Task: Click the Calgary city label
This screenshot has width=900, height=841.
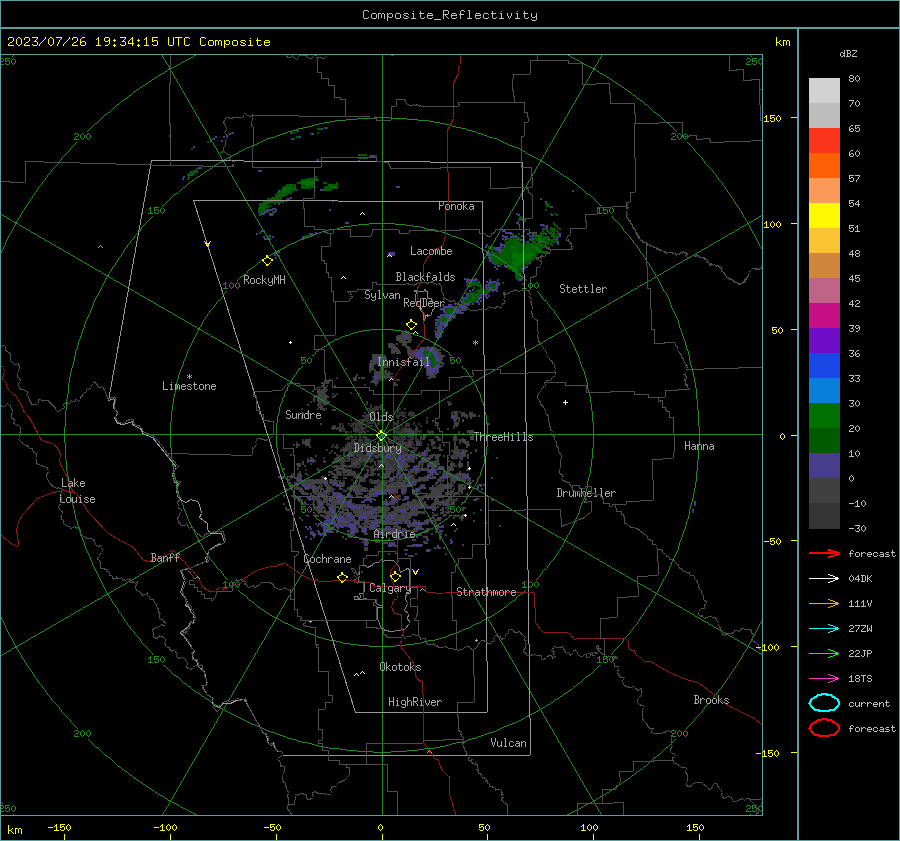Action: (x=390, y=588)
